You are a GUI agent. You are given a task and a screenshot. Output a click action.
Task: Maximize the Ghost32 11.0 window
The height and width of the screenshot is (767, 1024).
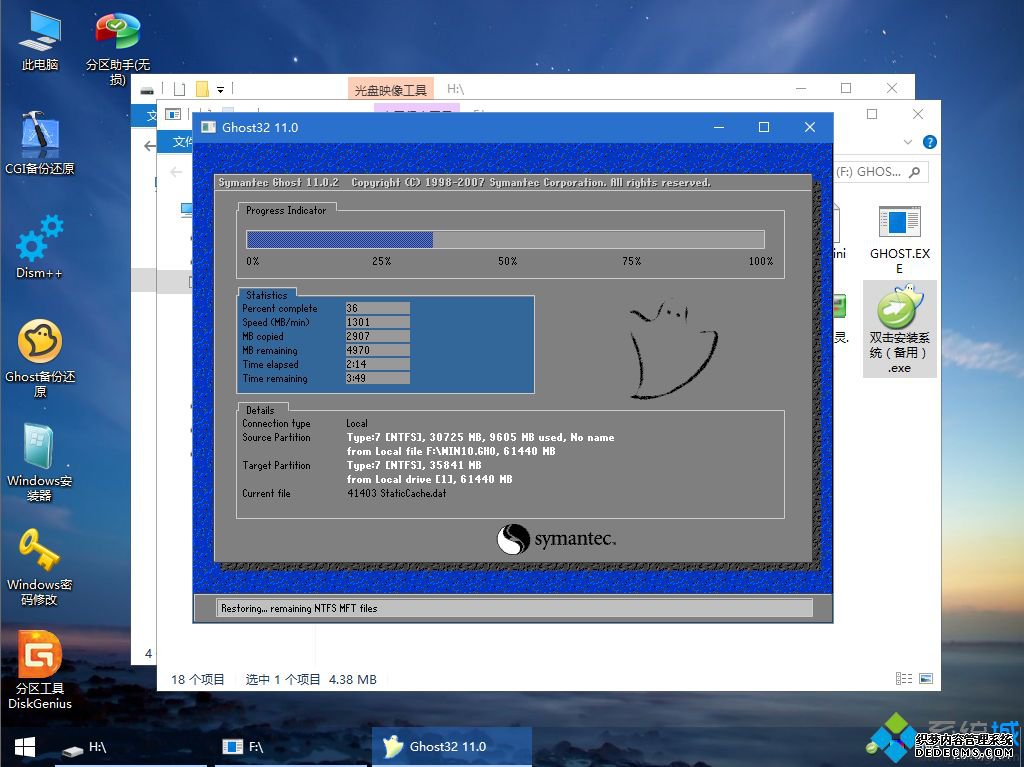[x=763, y=127]
